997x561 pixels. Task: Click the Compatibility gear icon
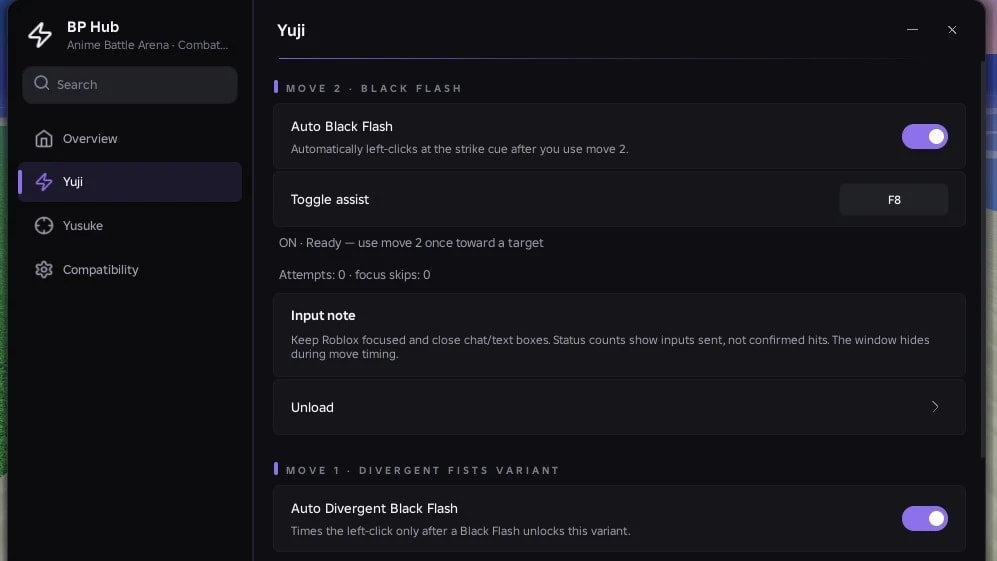44,270
